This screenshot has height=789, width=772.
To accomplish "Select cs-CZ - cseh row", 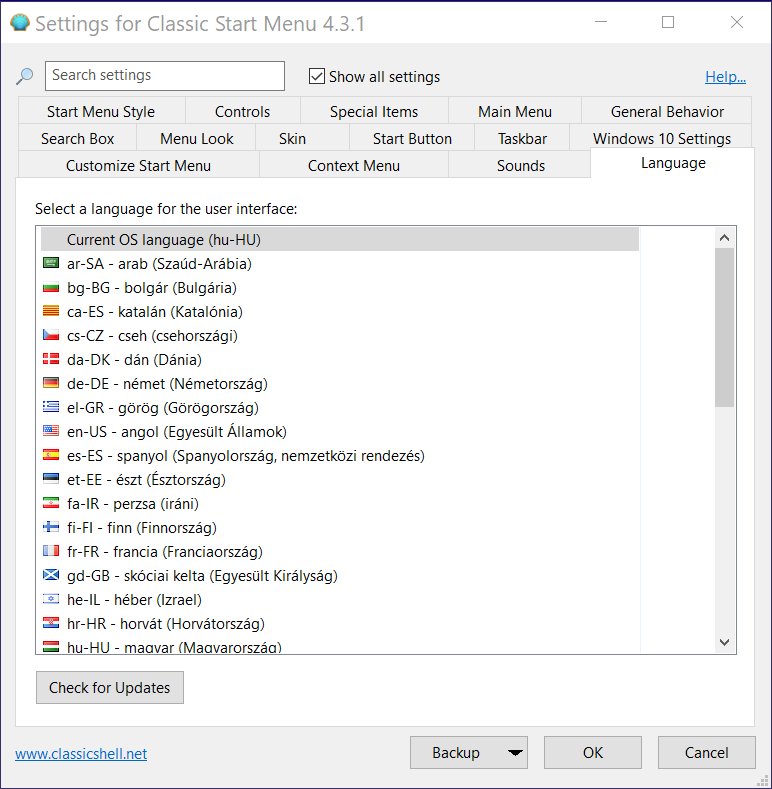I will click(x=340, y=335).
